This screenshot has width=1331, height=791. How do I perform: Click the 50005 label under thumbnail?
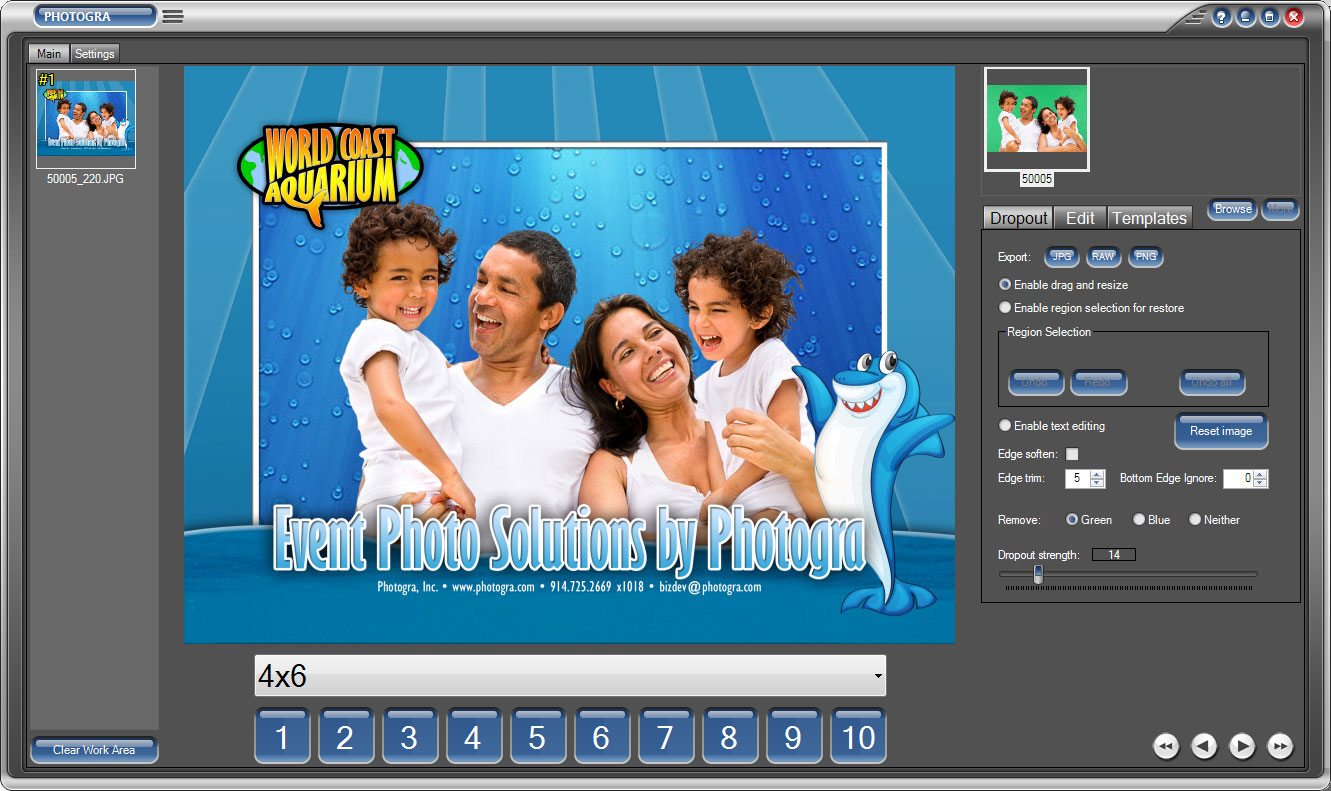[x=1037, y=180]
